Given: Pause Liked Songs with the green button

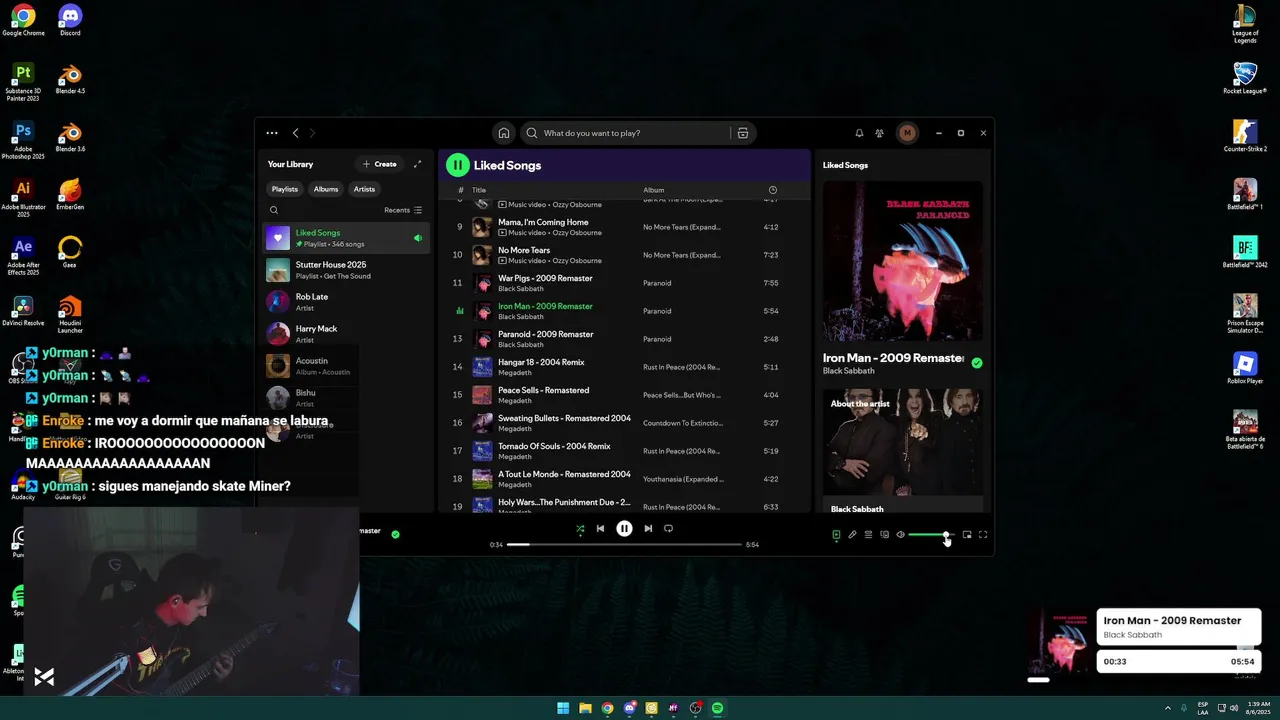Looking at the screenshot, I should click(x=457, y=165).
